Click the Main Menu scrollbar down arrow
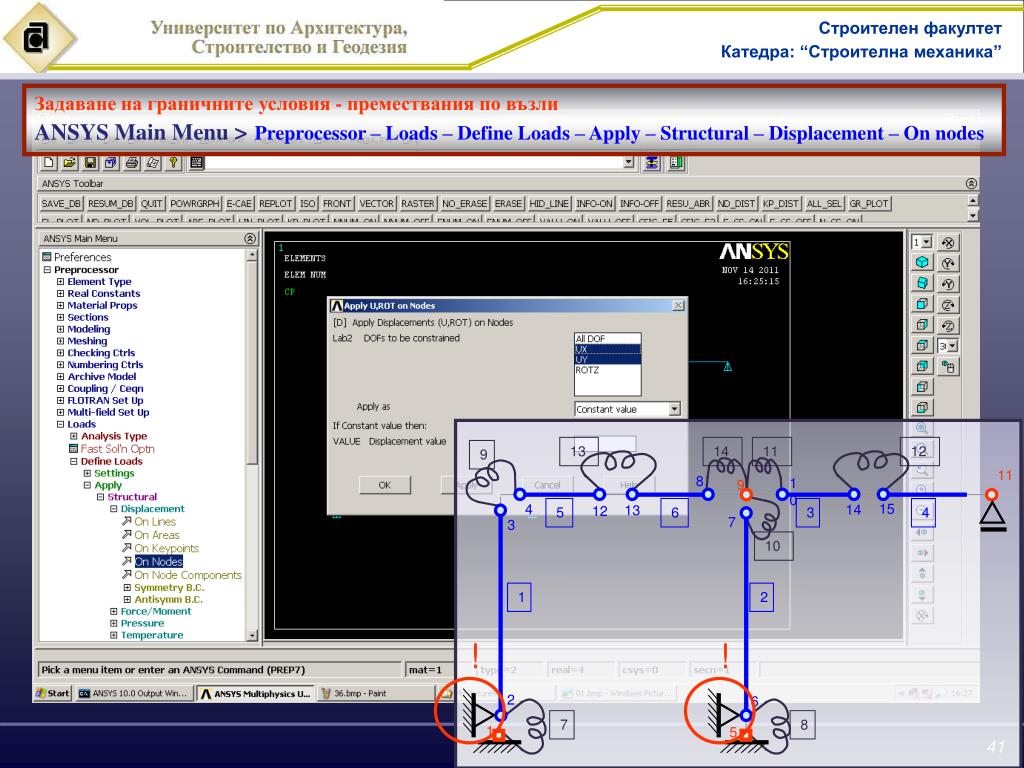The height and width of the screenshot is (768, 1024). point(252,635)
